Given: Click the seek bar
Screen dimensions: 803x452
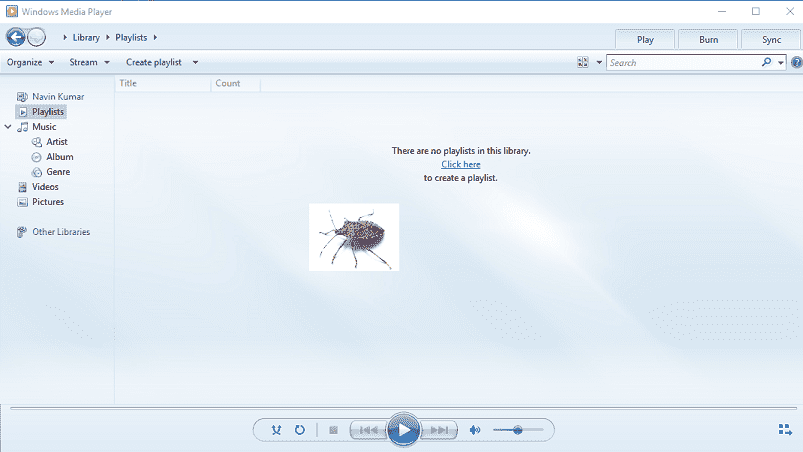Looking at the screenshot, I should click(x=403, y=408).
